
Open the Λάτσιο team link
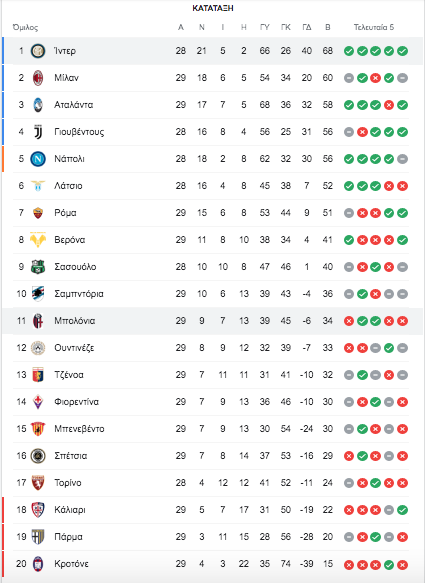(68, 186)
